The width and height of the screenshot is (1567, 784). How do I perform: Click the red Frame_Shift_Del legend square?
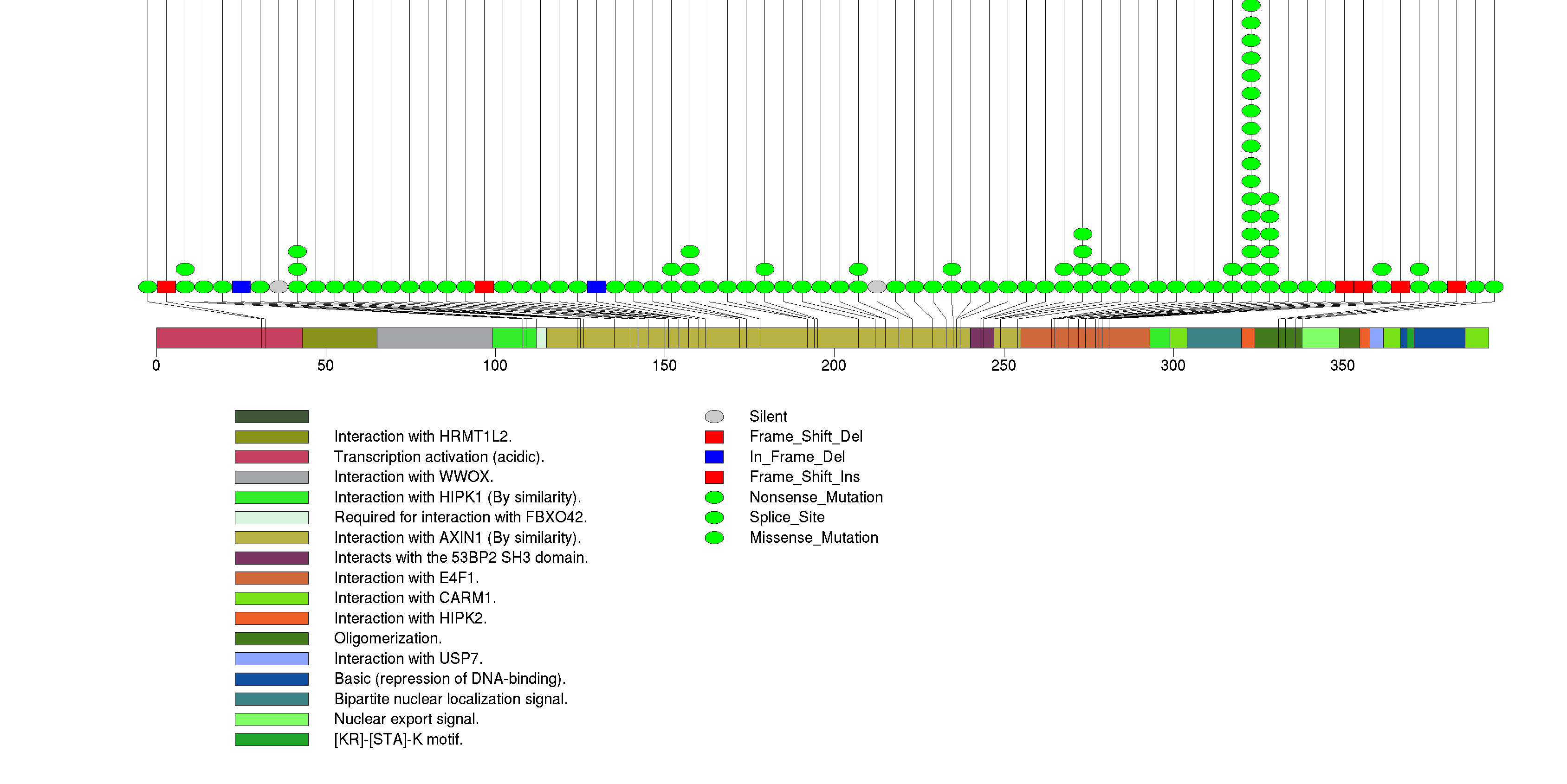point(714,437)
